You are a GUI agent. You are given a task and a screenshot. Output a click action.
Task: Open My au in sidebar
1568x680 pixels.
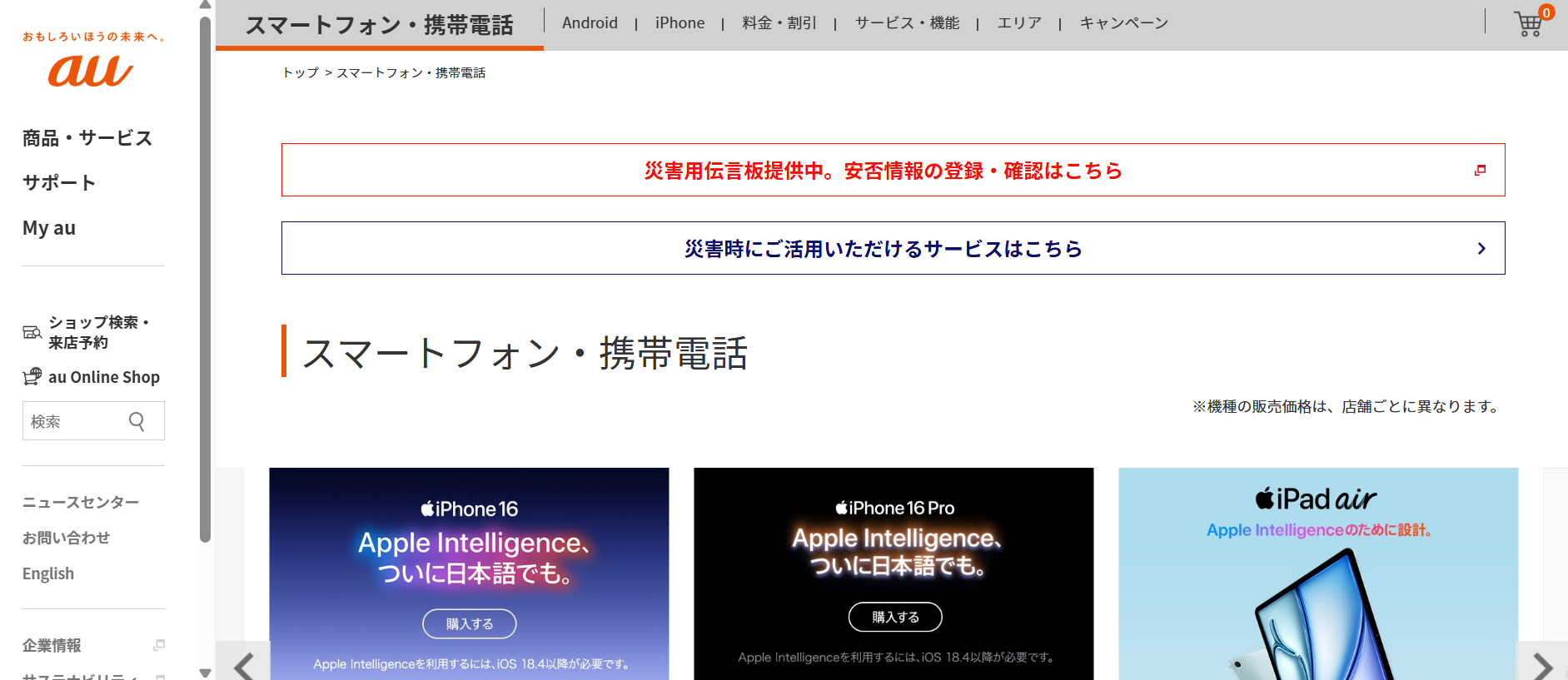tap(49, 228)
